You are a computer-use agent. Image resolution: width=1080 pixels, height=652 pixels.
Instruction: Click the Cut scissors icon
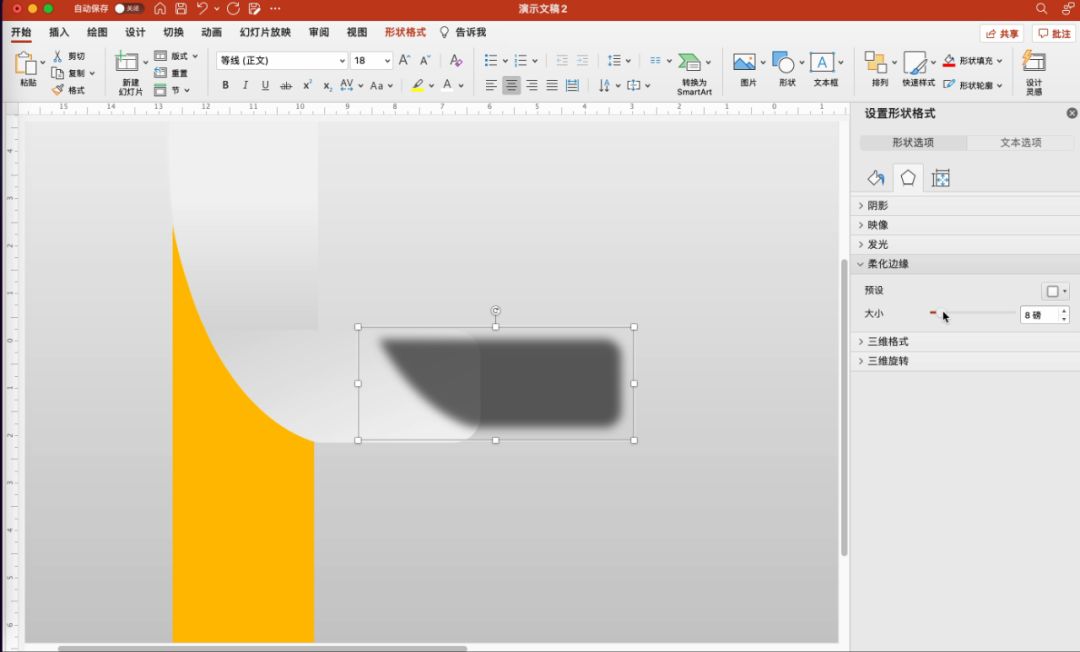point(58,56)
